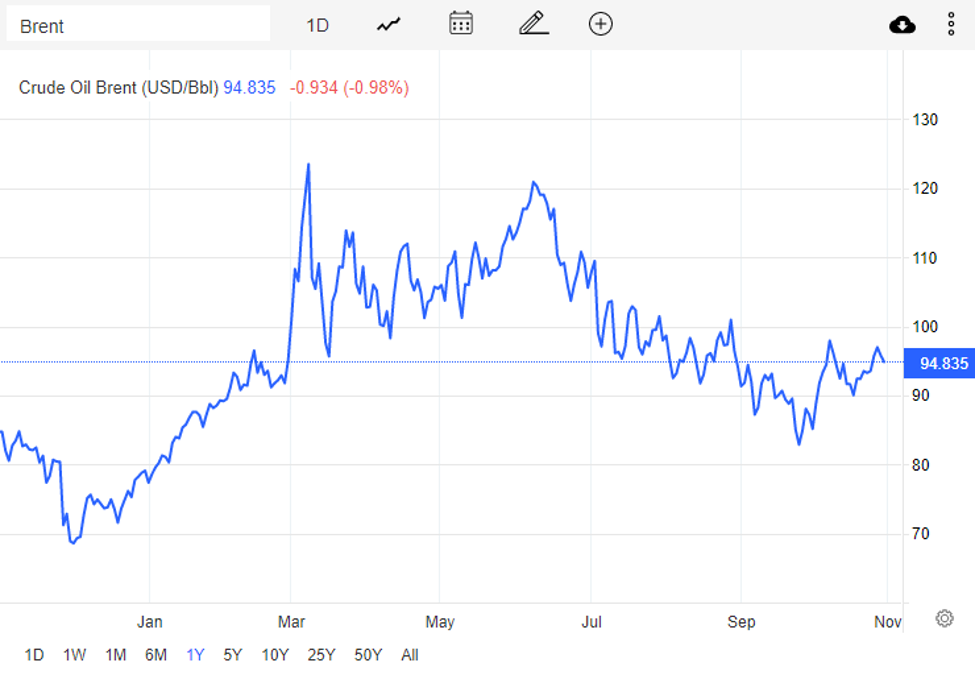Click the cloud download icon
The width and height of the screenshot is (977, 675).
click(x=902, y=25)
